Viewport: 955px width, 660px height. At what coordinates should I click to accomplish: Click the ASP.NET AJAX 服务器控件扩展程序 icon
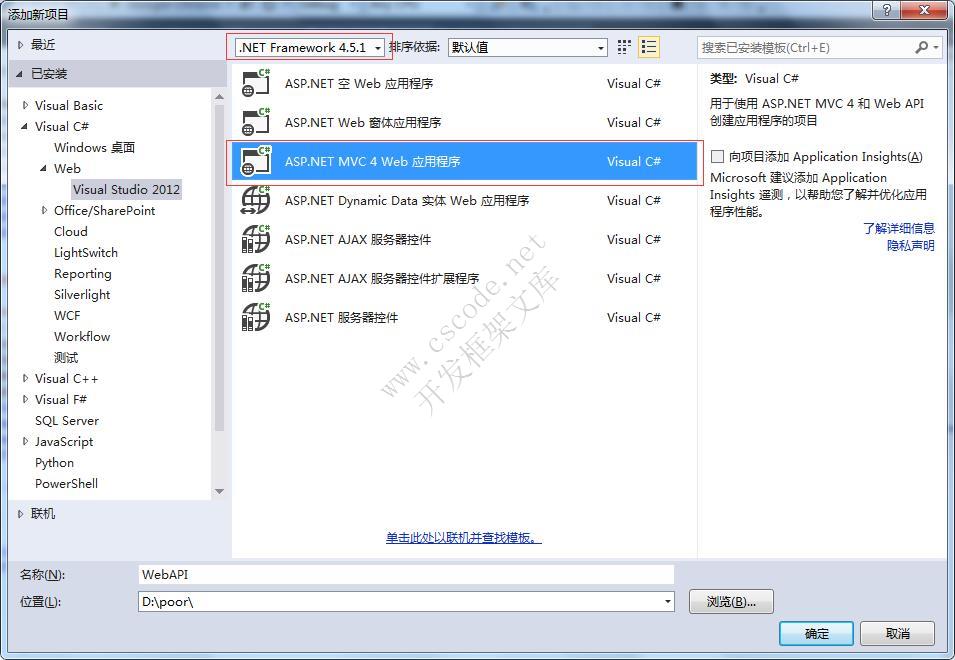tap(256, 278)
